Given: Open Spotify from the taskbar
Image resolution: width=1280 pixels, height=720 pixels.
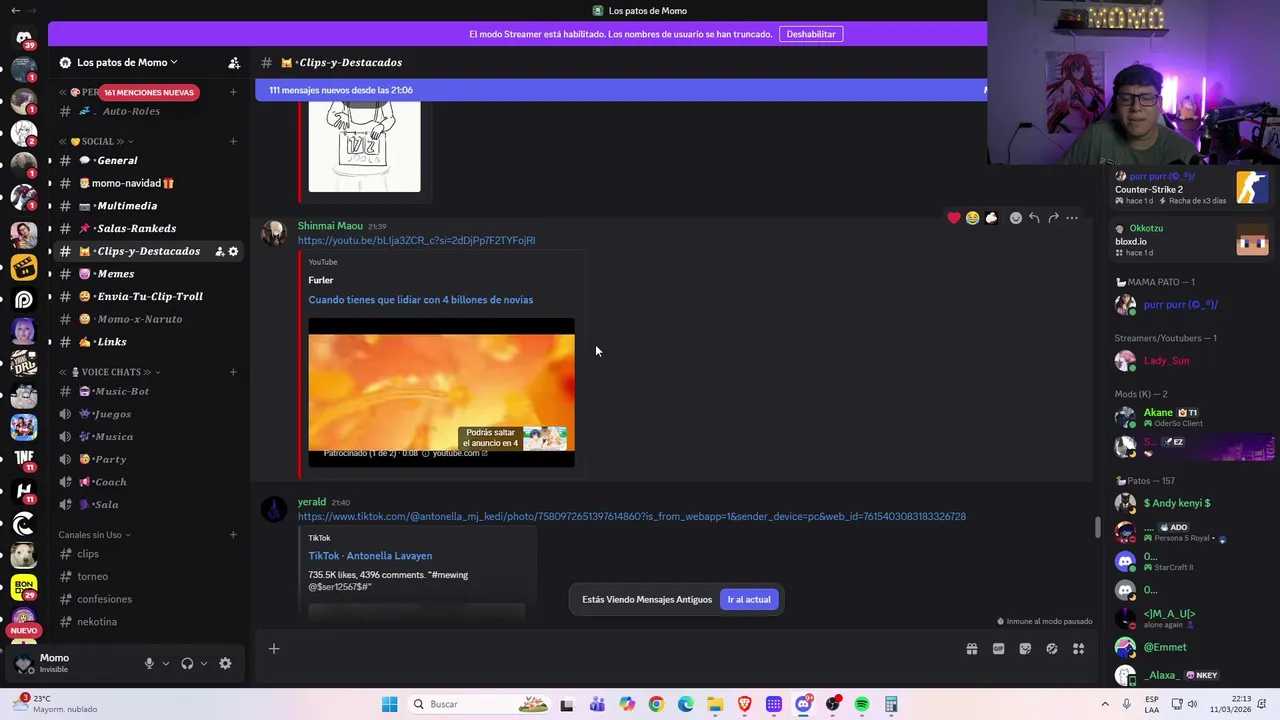Looking at the screenshot, I should pos(862,704).
